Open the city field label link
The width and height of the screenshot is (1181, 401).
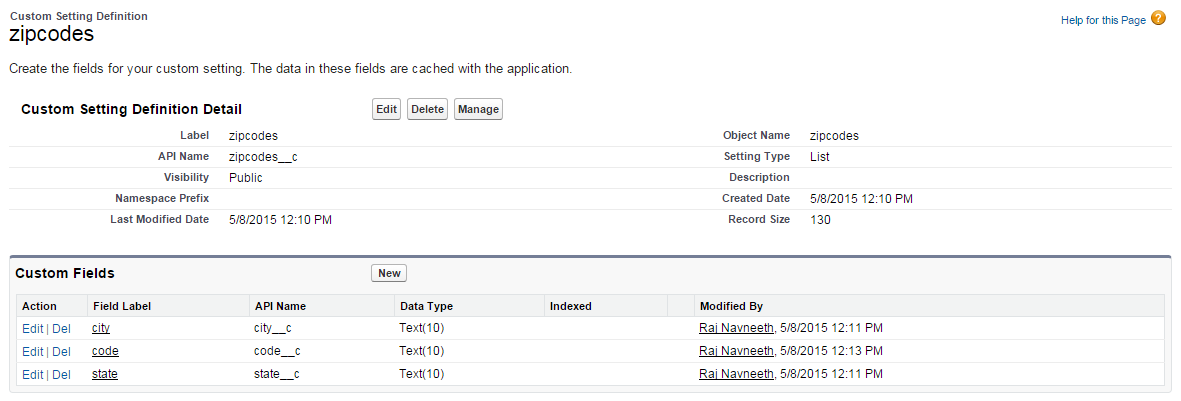100,328
